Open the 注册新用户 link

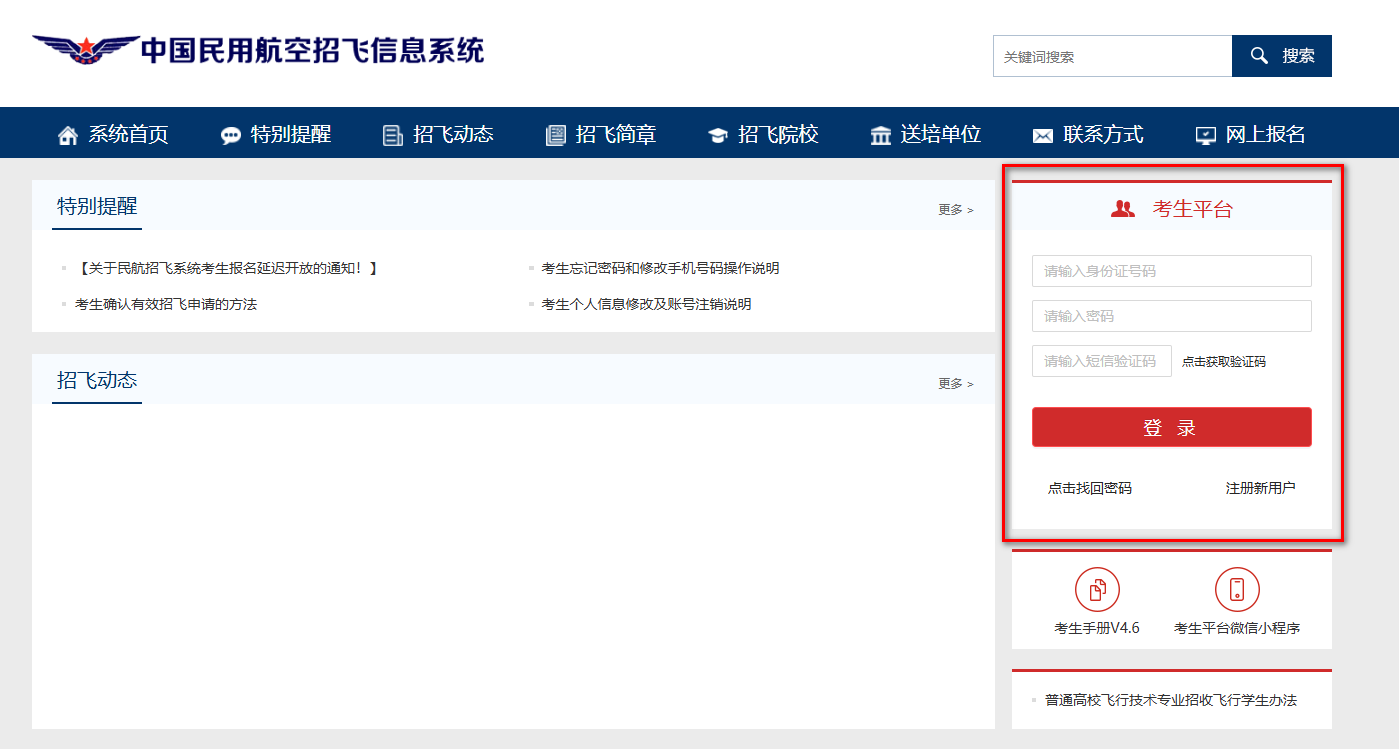point(1260,488)
